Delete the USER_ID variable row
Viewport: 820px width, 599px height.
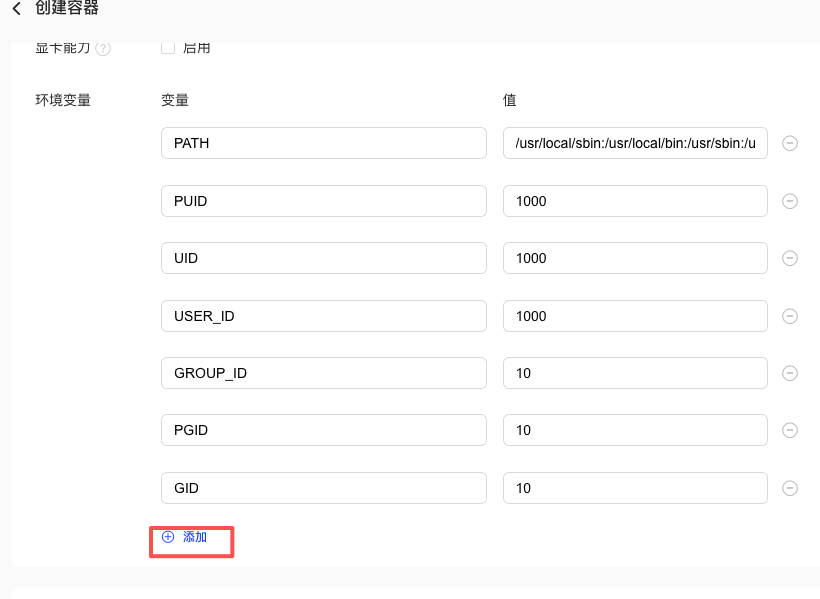(x=789, y=316)
